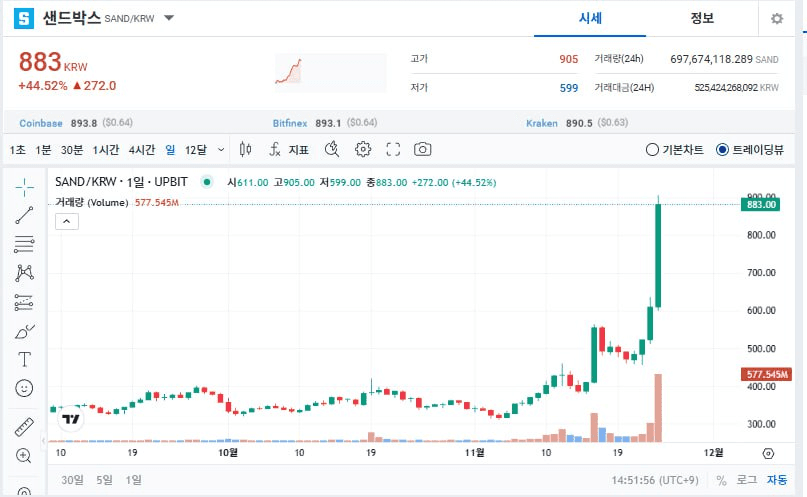Click the 고가 905 value
The image size is (807, 497).
click(569, 59)
